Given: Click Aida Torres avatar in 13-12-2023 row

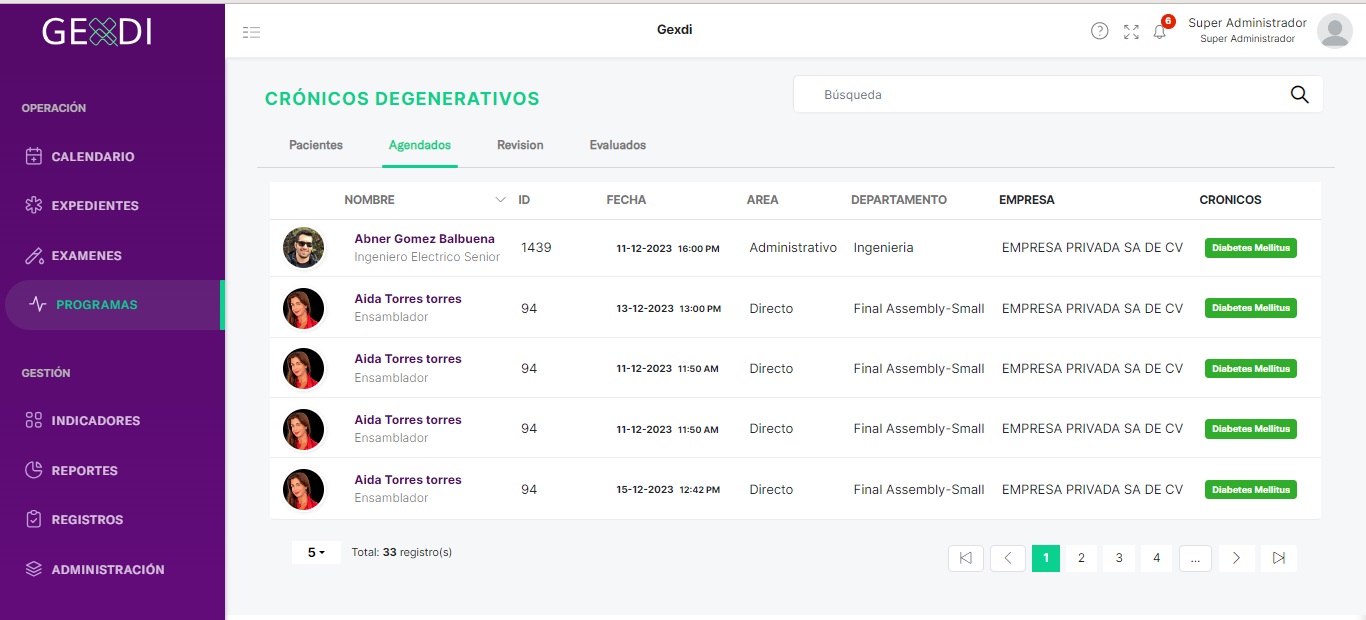Looking at the screenshot, I should pos(303,308).
